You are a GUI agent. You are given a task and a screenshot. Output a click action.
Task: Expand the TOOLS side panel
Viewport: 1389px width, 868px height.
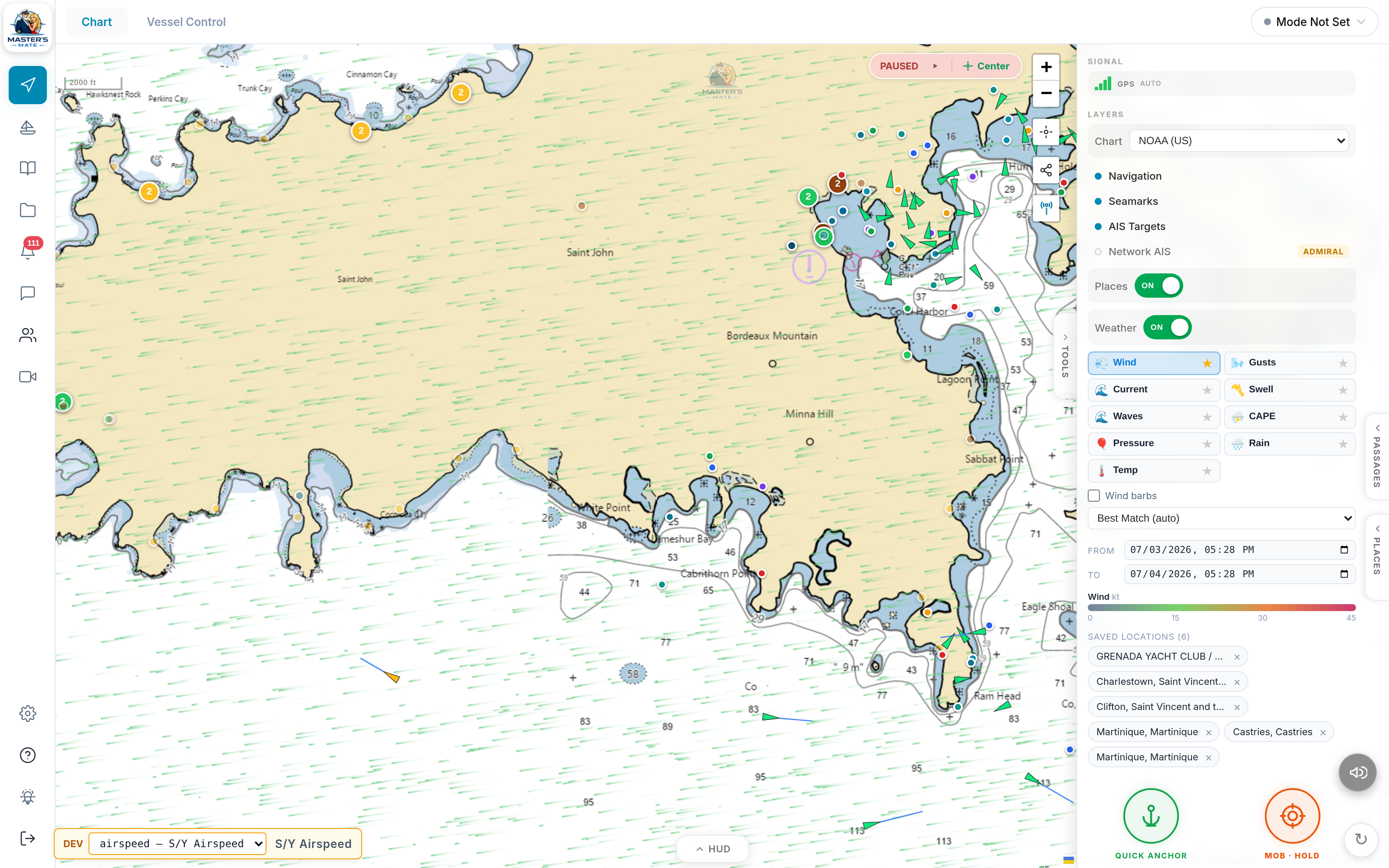click(x=1065, y=356)
